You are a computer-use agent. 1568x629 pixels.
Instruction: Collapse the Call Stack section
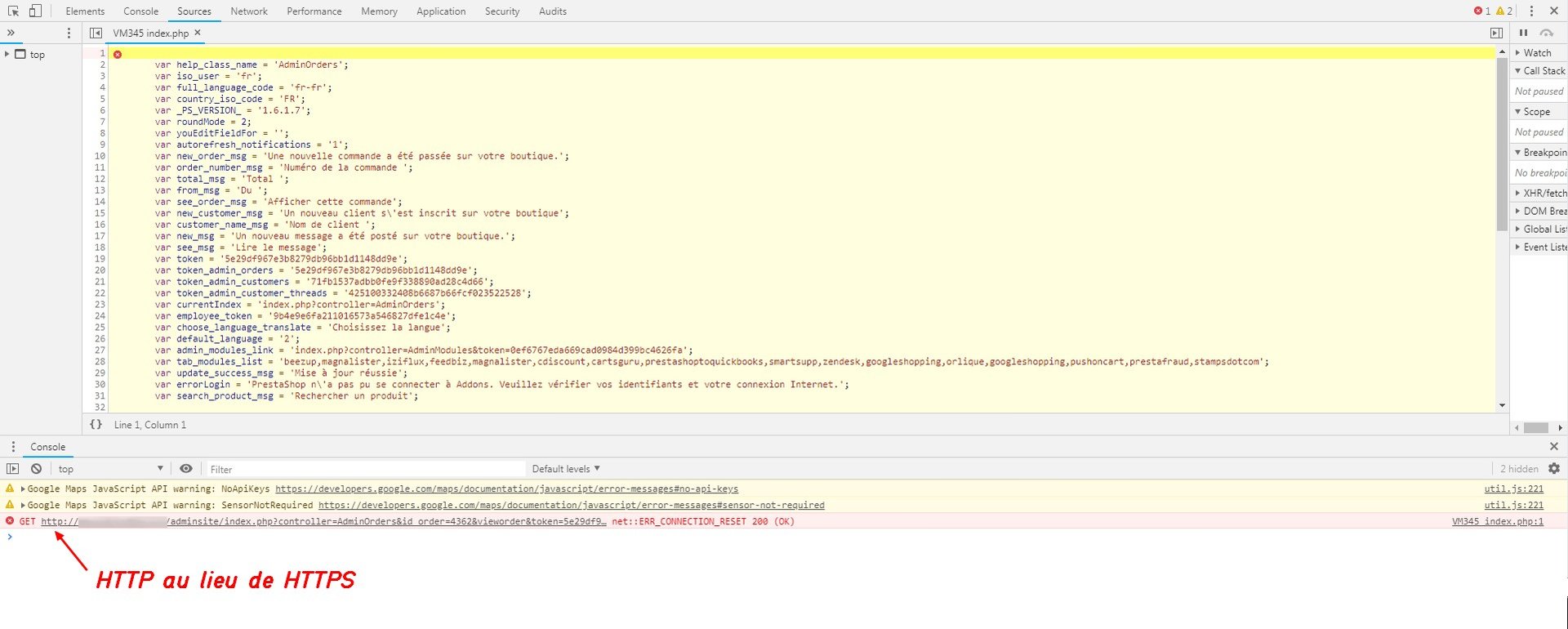(x=1539, y=70)
